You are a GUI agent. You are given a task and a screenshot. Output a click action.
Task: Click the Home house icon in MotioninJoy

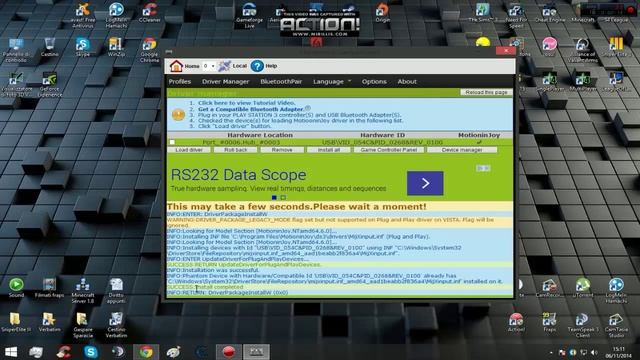(176, 66)
